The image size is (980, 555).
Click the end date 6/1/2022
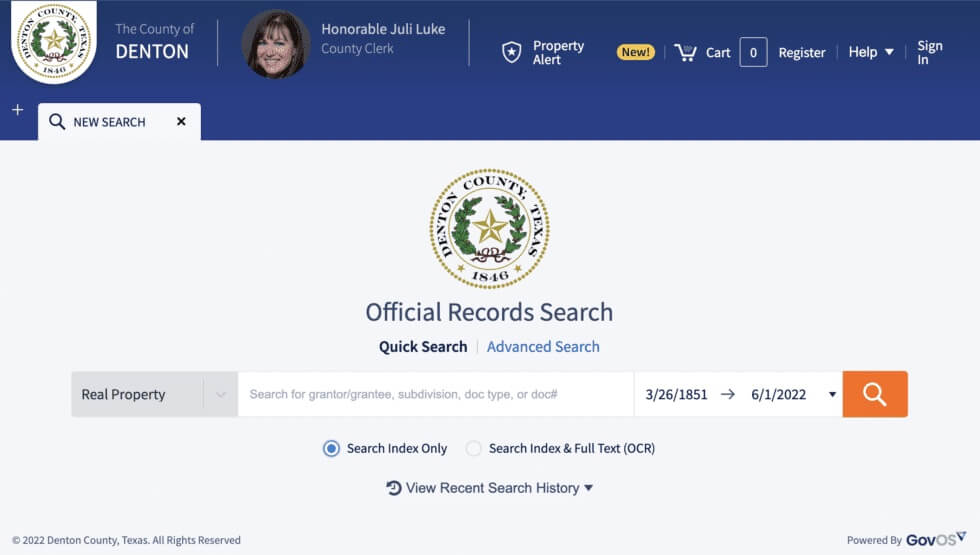pyautogui.click(x=779, y=394)
